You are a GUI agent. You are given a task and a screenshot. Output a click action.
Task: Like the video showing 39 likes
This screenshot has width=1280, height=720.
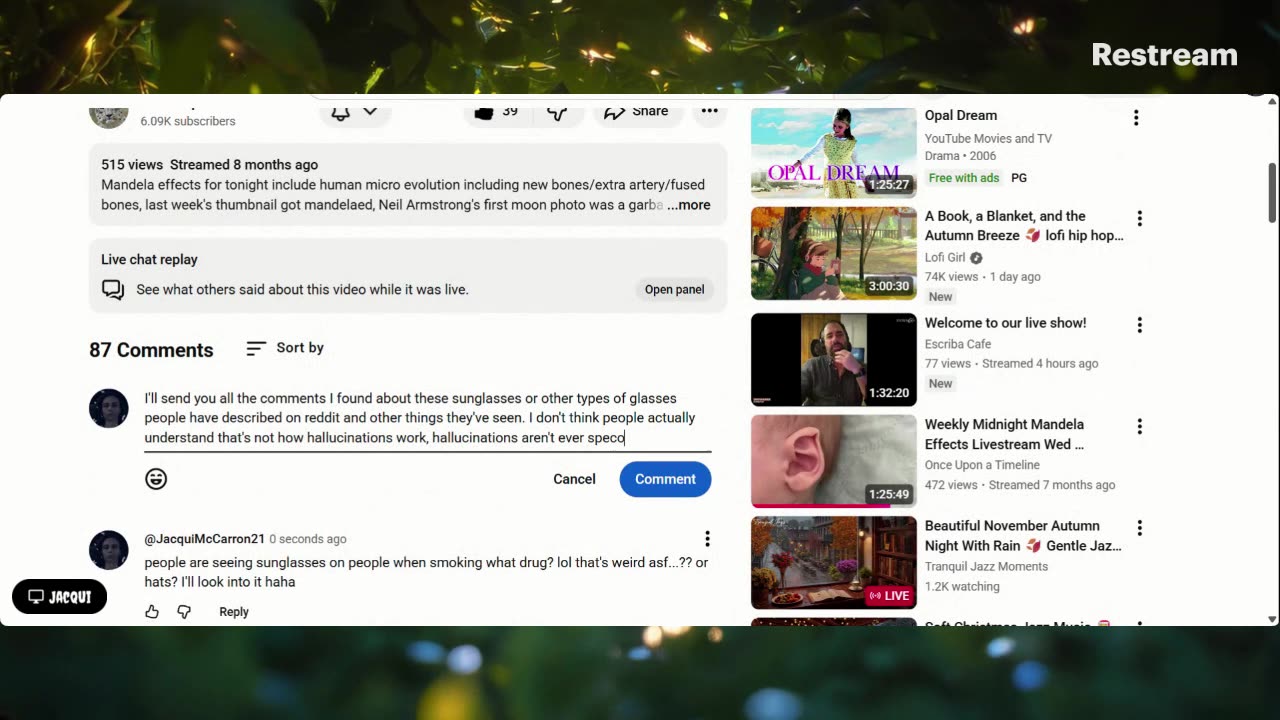pos(496,111)
